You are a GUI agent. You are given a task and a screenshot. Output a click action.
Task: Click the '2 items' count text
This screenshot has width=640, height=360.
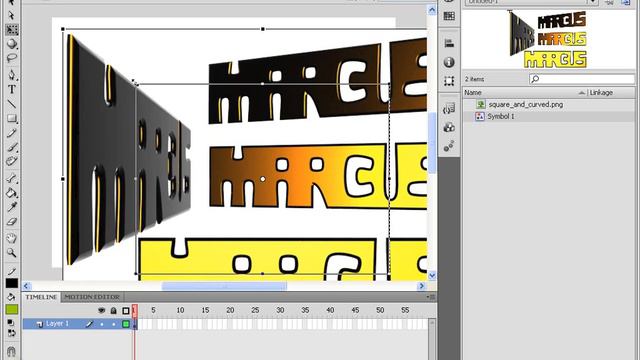tap(474, 79)
